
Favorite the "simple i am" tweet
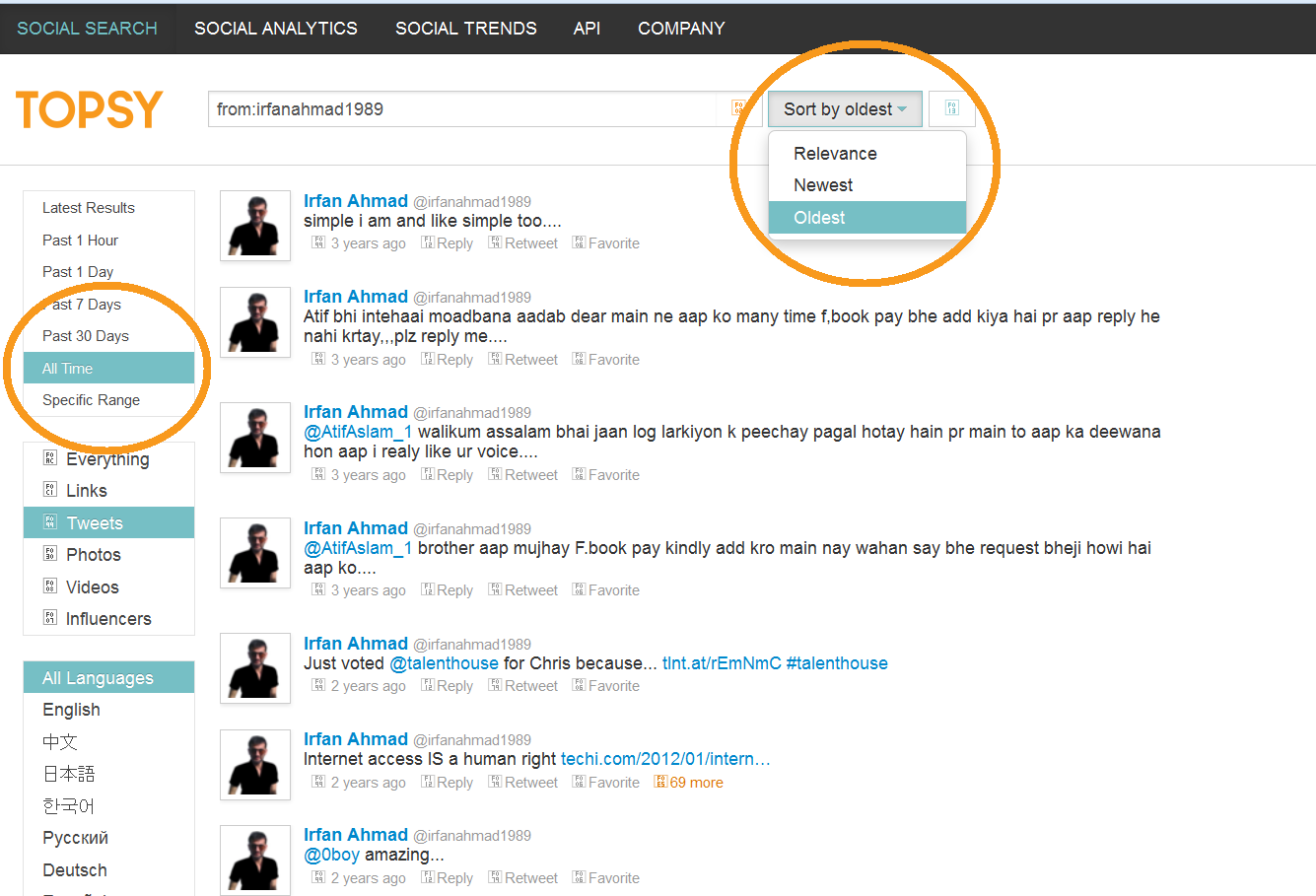point(606,243)
